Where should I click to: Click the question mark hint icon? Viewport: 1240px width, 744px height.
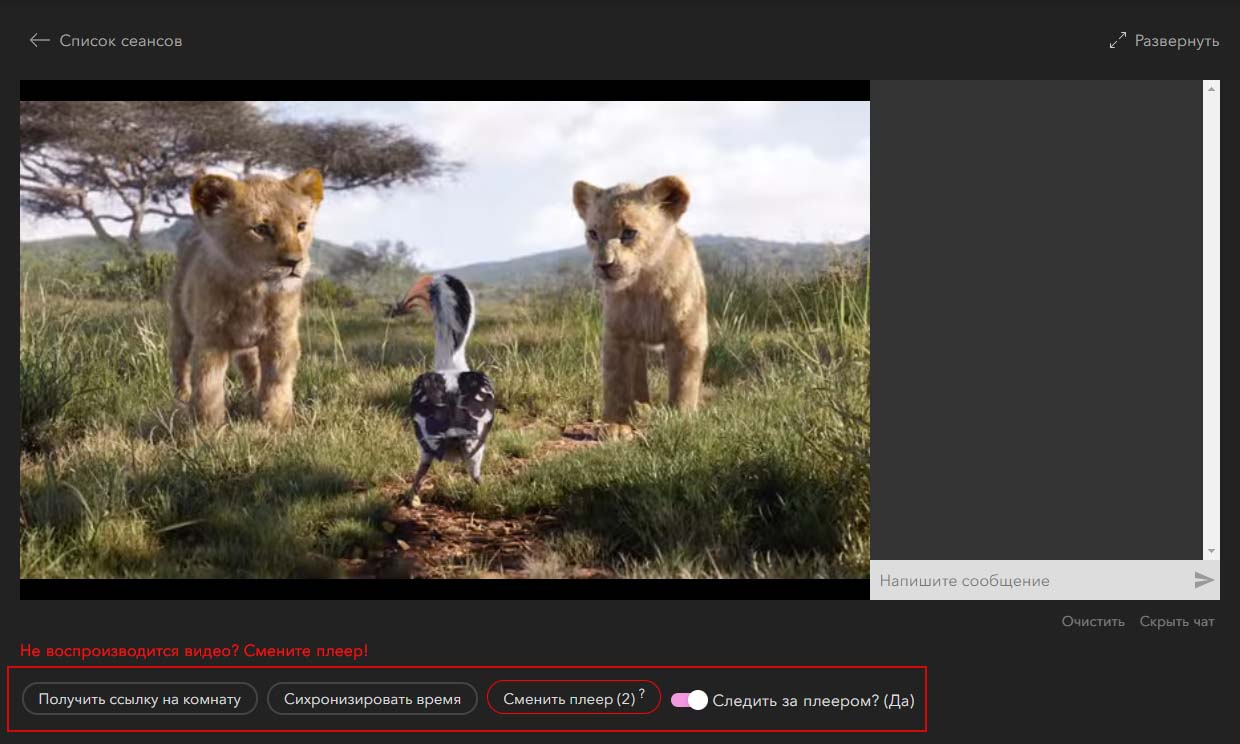pos(642,694)
